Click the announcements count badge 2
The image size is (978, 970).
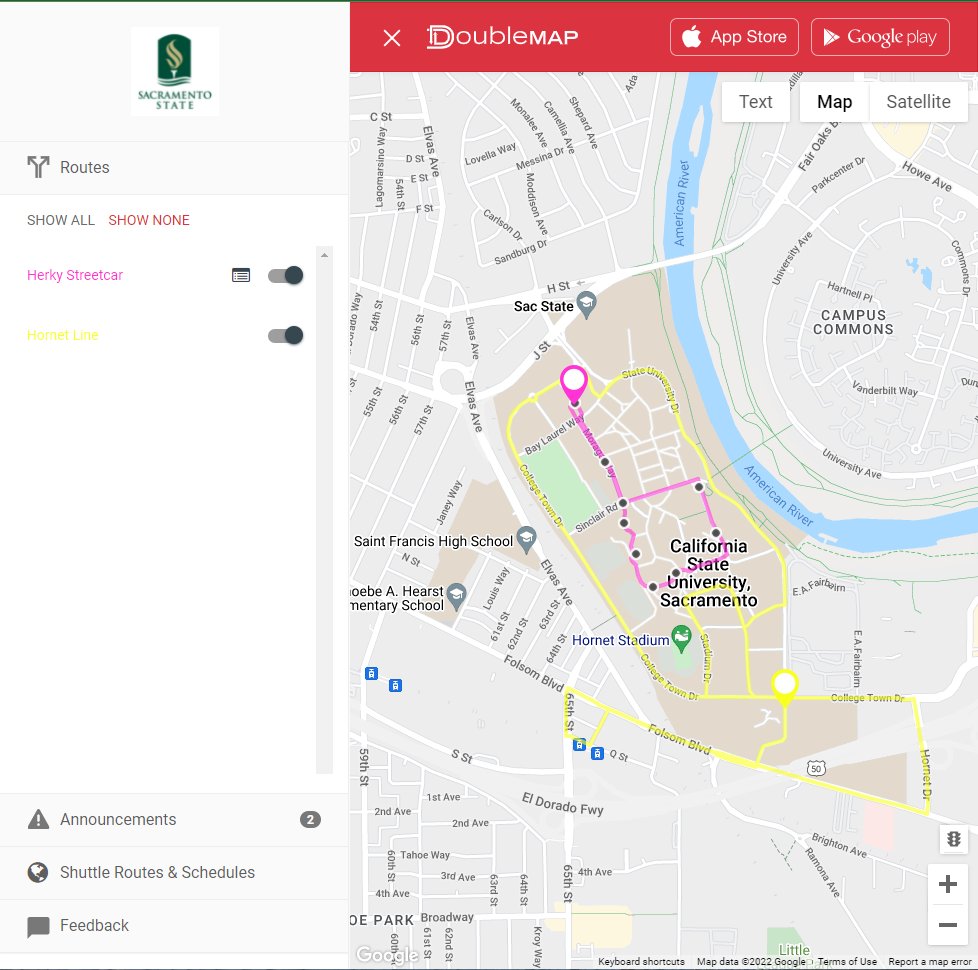click(x=310, y=820)
